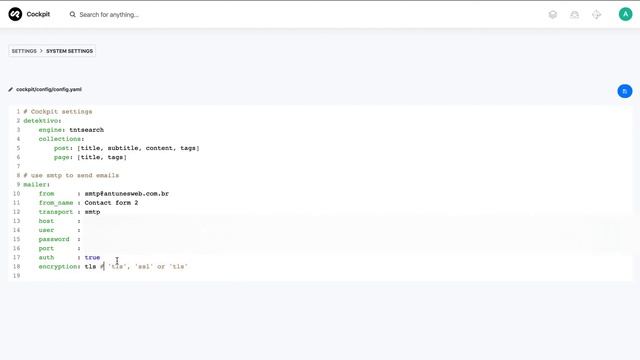This screenshot has width=640, height=360.
Task: Click the 'engine: tntsearch' line
Action: (71, 130)
